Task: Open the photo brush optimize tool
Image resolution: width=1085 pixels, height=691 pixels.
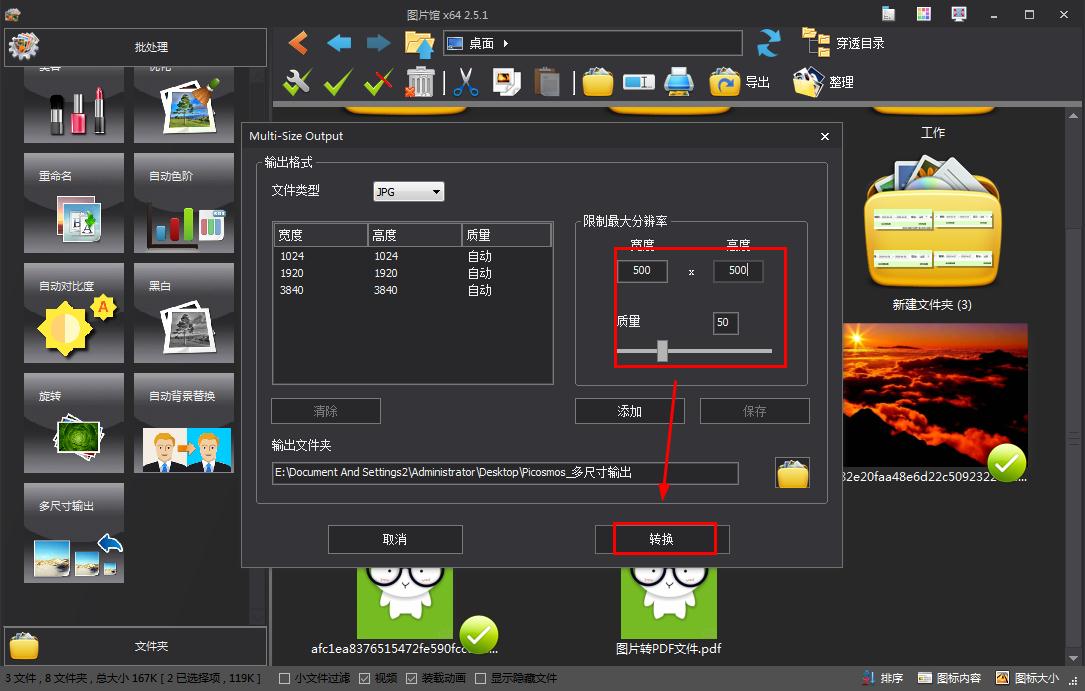Action: tap(184, 105)
